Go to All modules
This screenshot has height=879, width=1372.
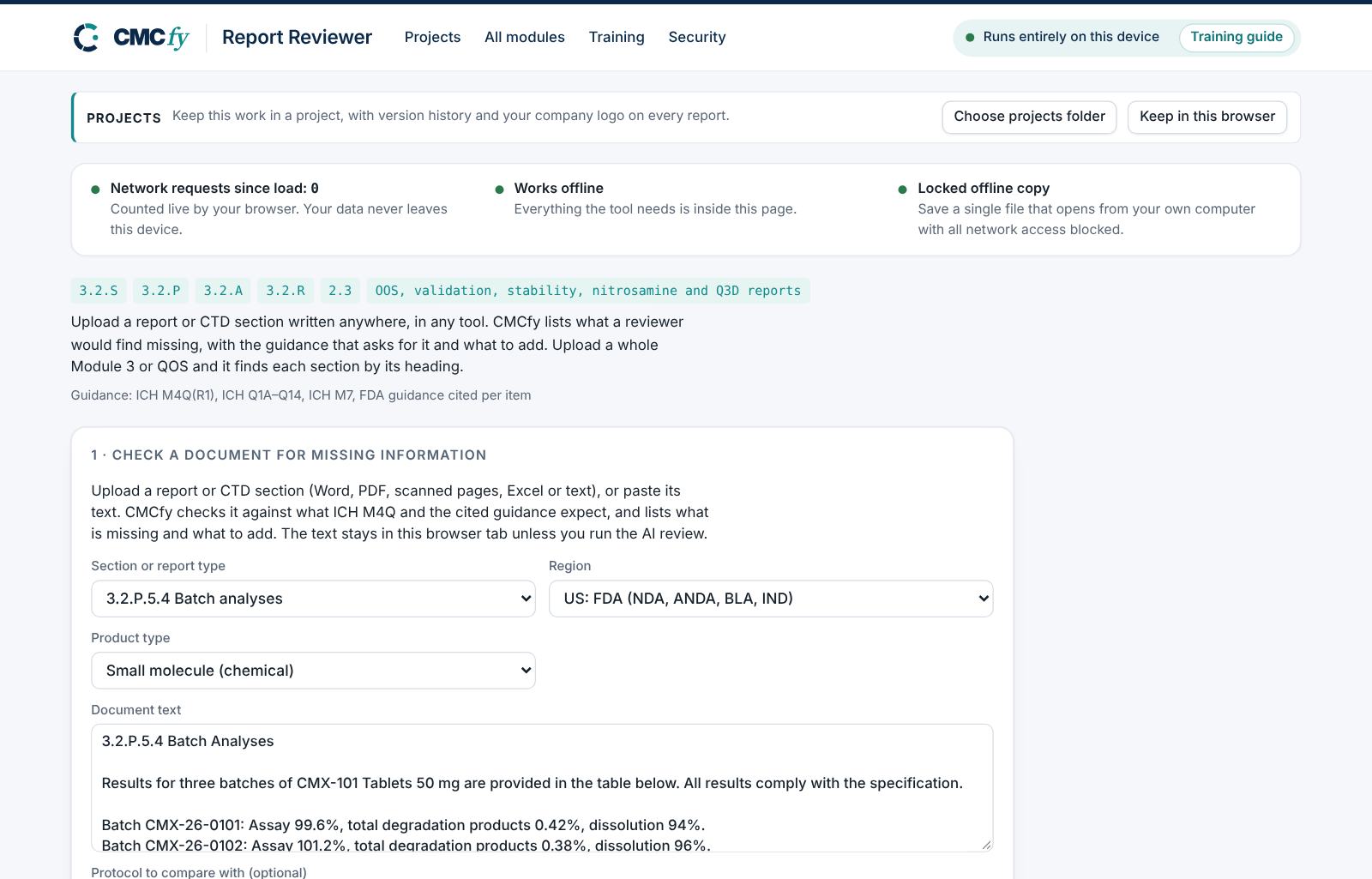click(x=525, y=37)
